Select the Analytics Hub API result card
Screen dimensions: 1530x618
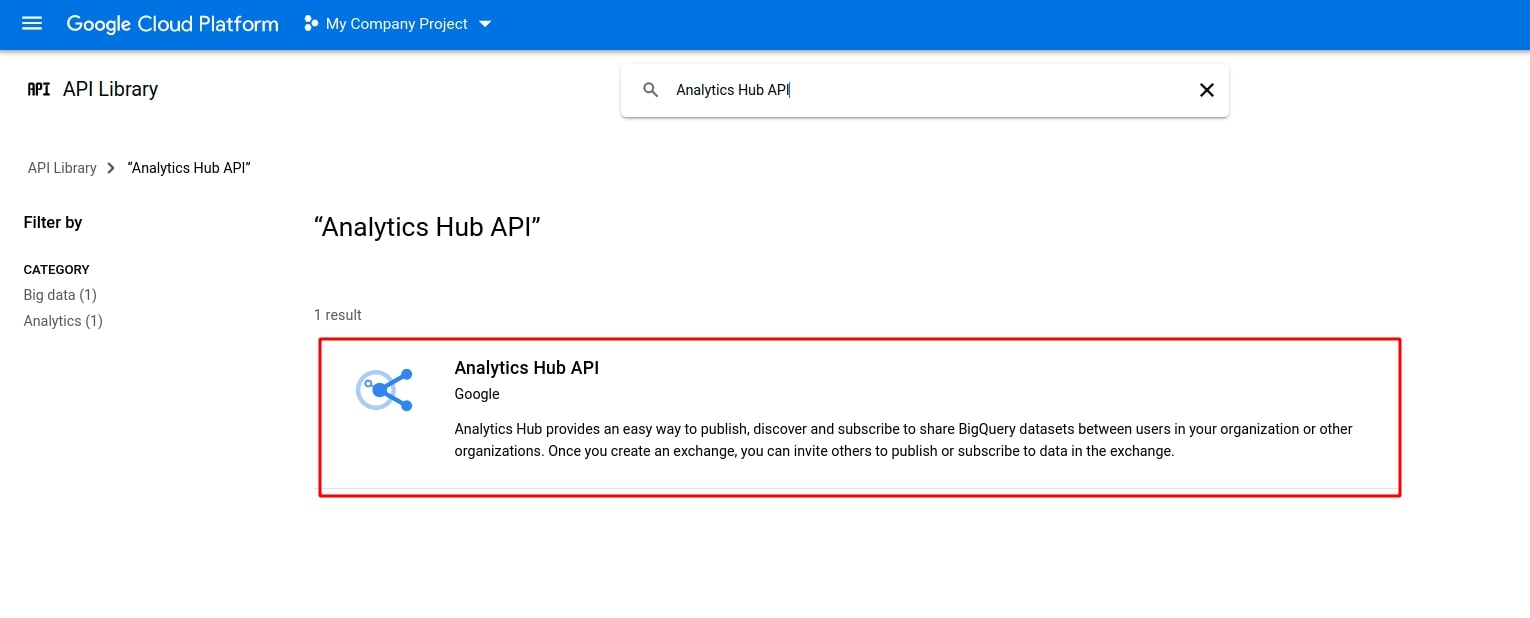(x=859, y=415)
